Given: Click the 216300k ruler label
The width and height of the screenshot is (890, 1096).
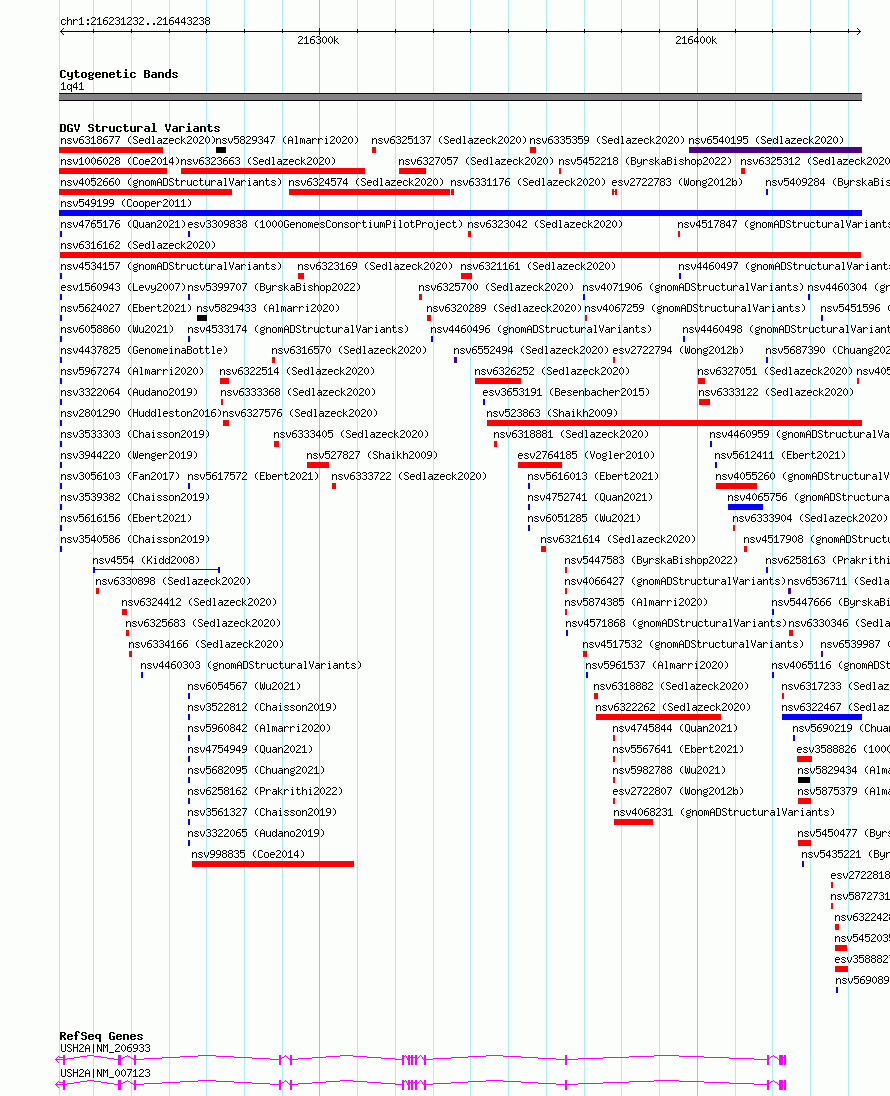Looking at the screenshot, I should 318,41.
